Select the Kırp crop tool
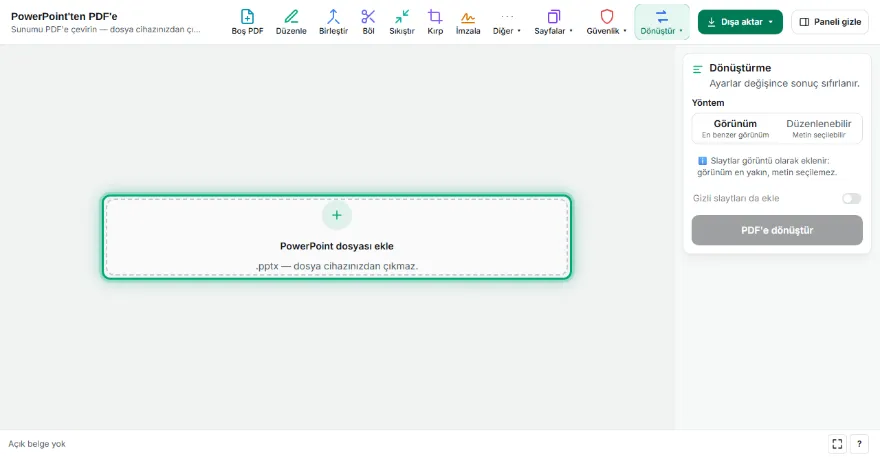 (435, 22)
